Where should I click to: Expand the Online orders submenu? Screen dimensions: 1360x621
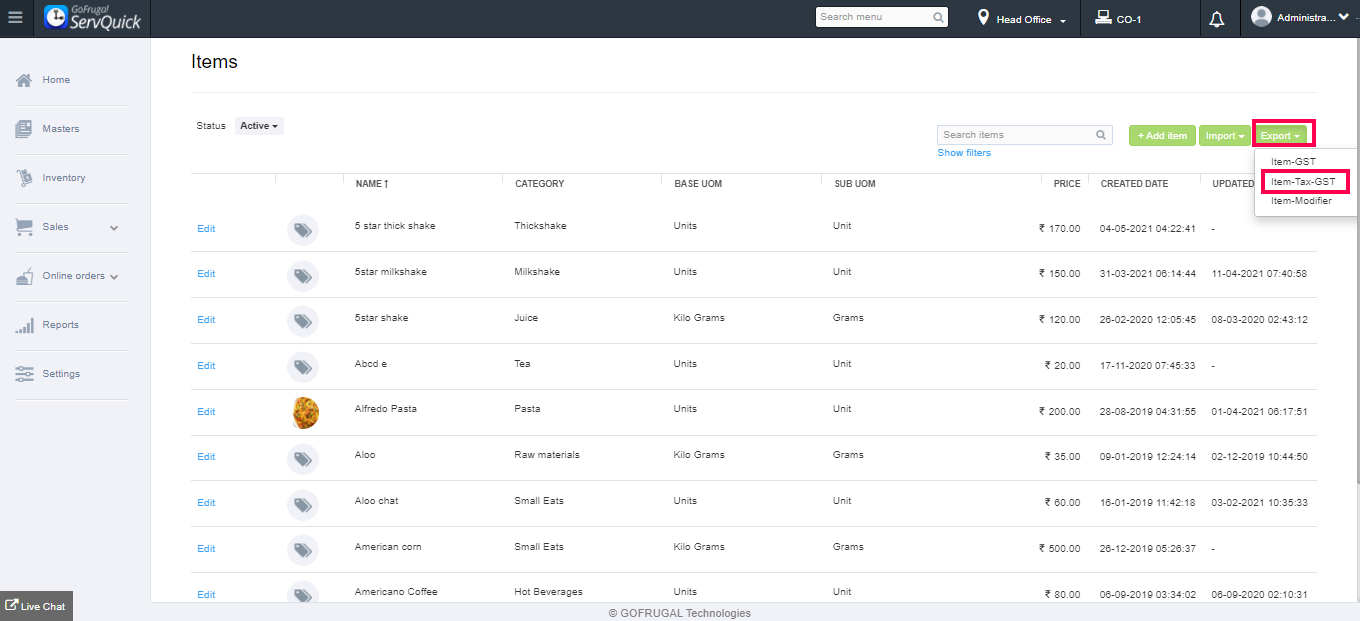click(x=114, y=277)
